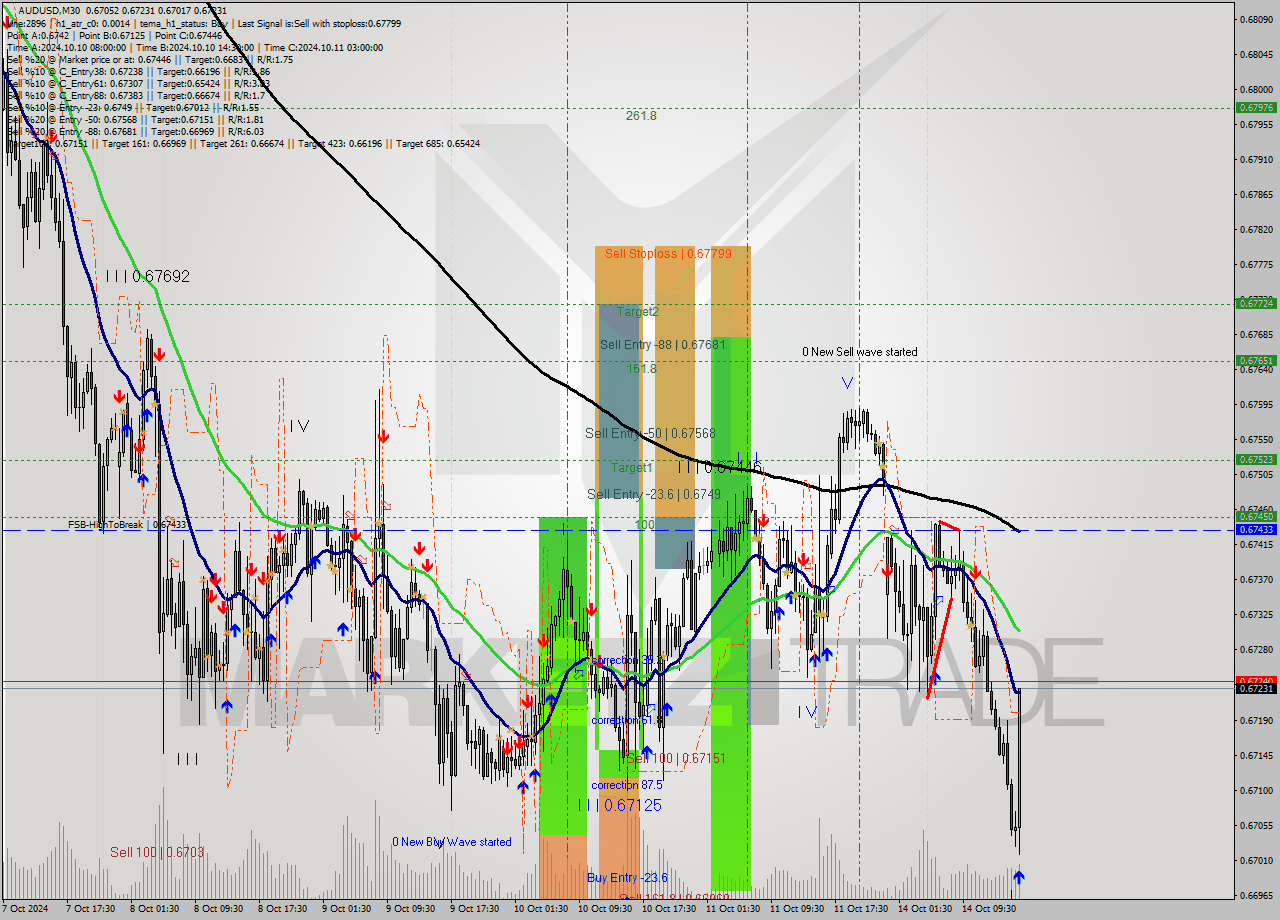Screen dimensions: 1280x920
Task: Click the 'Sell Entry -23.6 | 0.6749' label
Action: 654,494
